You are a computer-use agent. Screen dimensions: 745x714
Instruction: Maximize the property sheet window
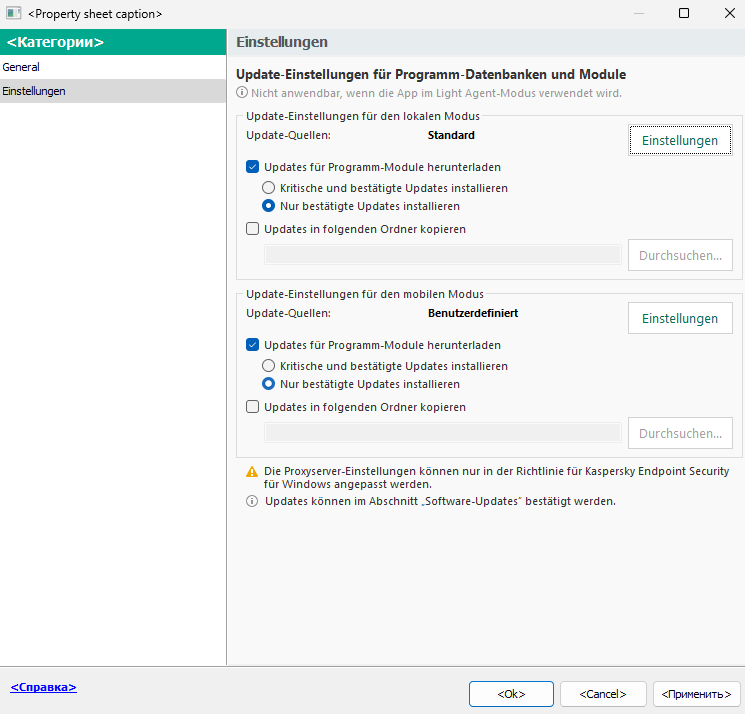684,14
